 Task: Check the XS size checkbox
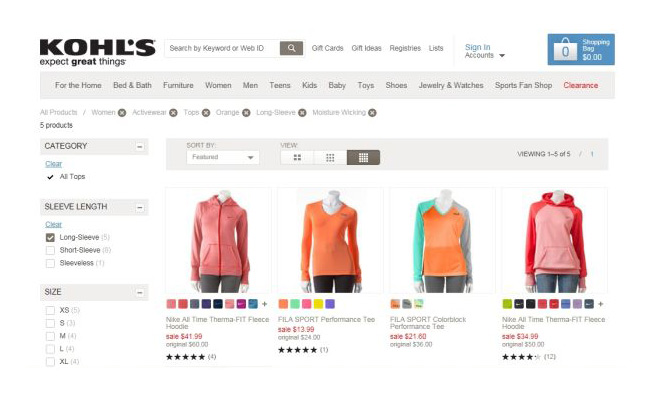tap(50, 310)
